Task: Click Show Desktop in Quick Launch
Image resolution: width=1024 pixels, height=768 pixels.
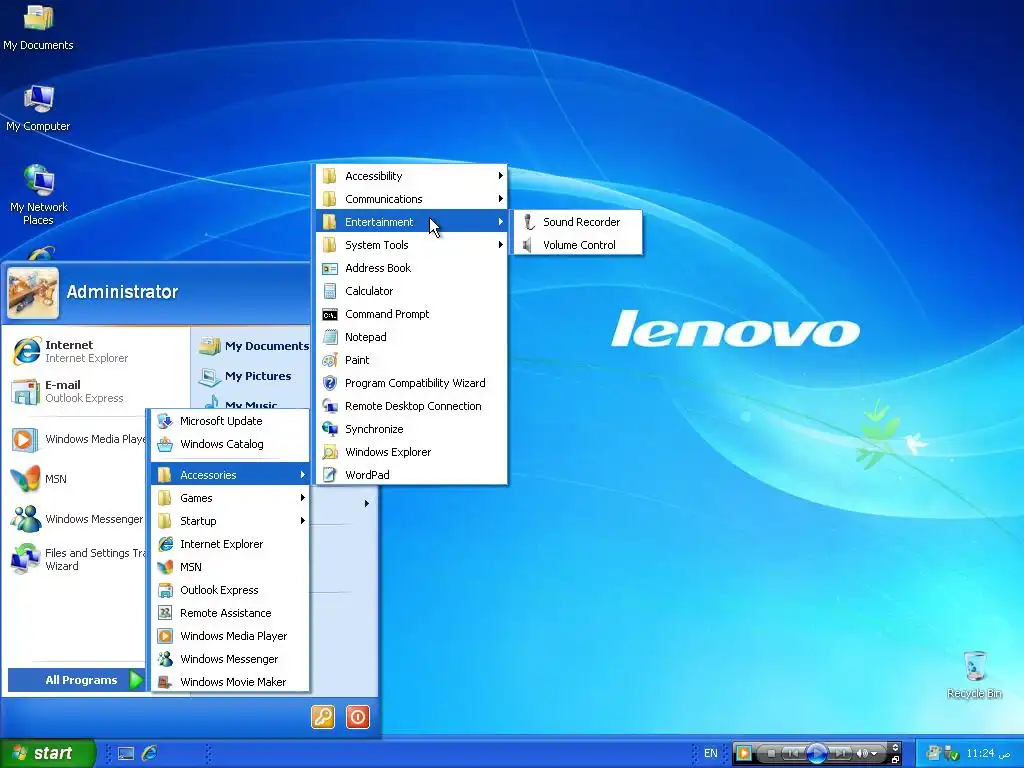Action: pyautogui.click(x=125, y=754)
